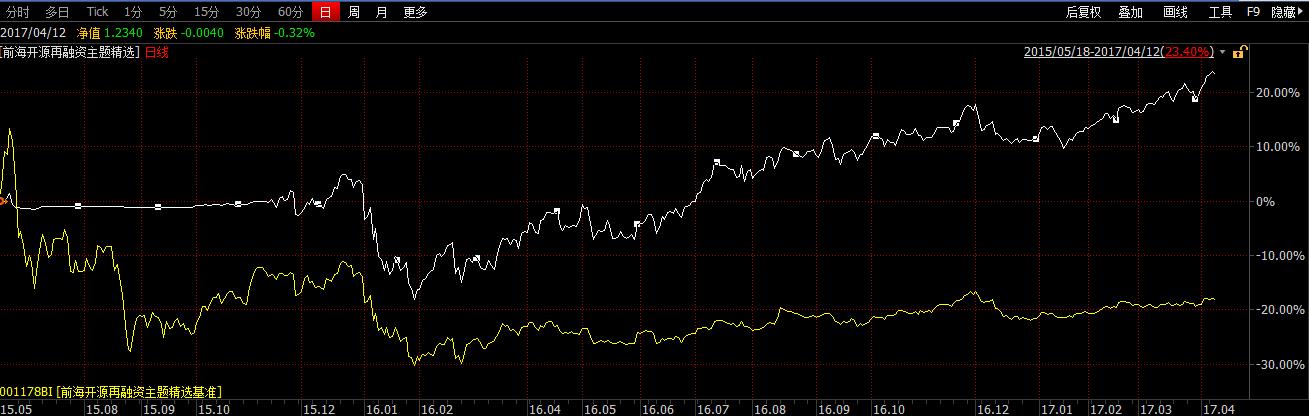Click the unlock padlock icon
The image size is (1309, 416).
coord(1239,52)
